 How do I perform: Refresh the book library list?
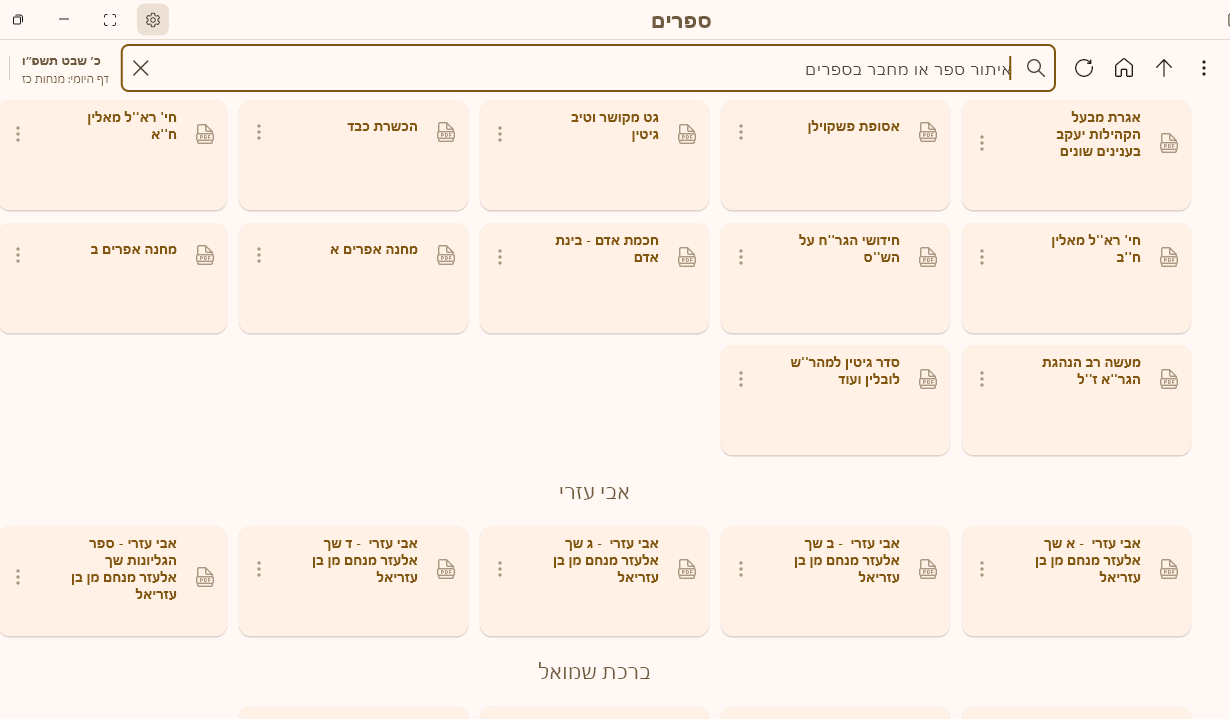point(1084,68)
